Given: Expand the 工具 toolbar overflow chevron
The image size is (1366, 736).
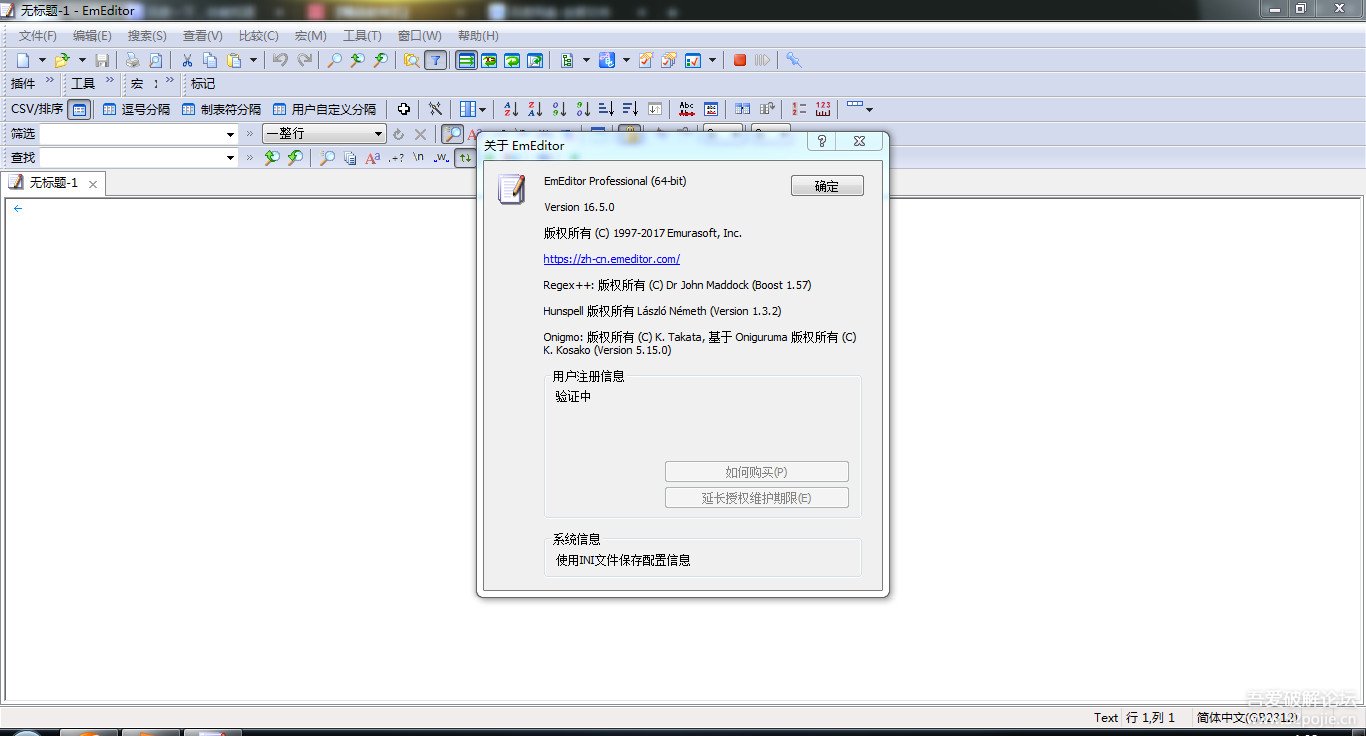Looking at the screenshot, I should (110, 81).
